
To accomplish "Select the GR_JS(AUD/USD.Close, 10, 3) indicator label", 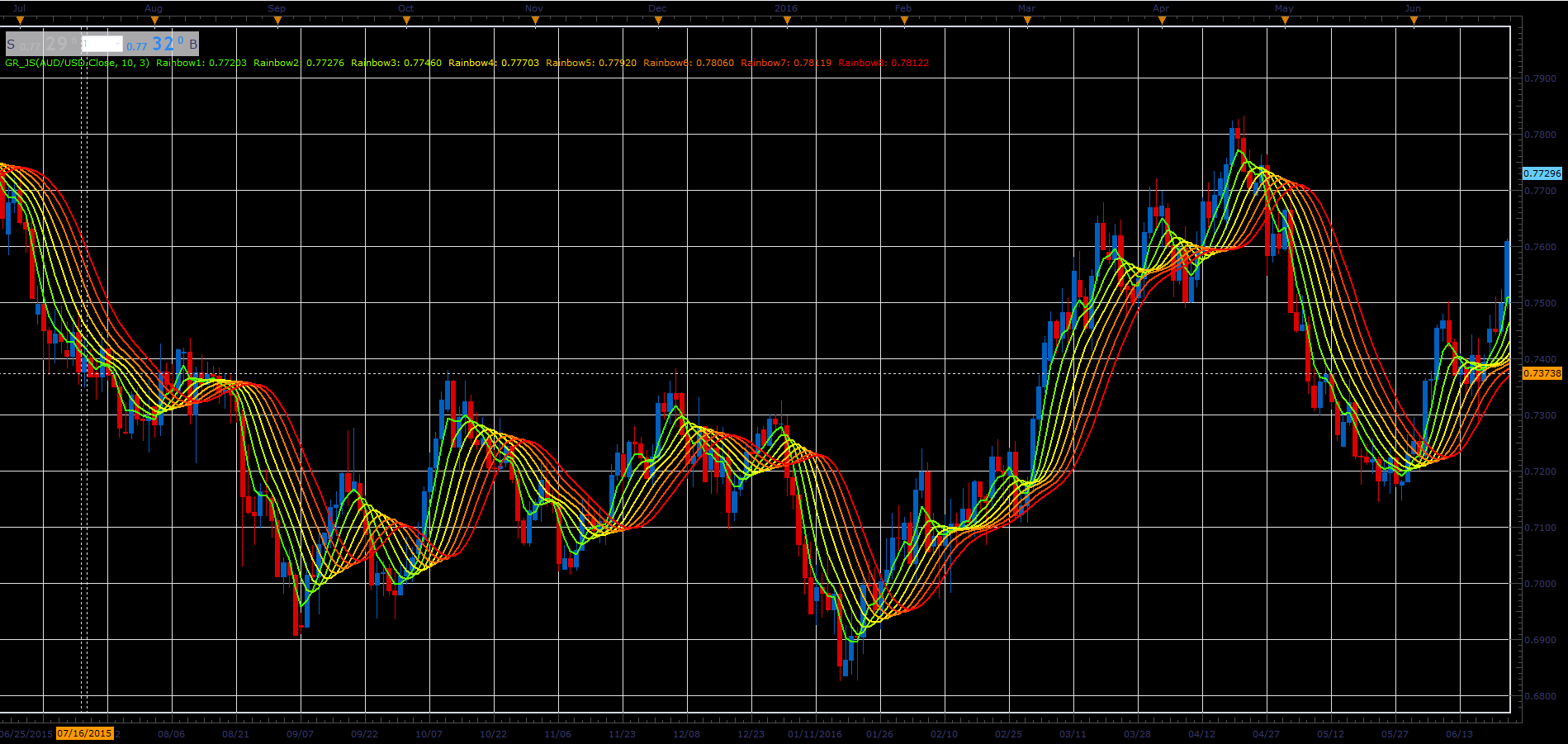I will [78, 63].
